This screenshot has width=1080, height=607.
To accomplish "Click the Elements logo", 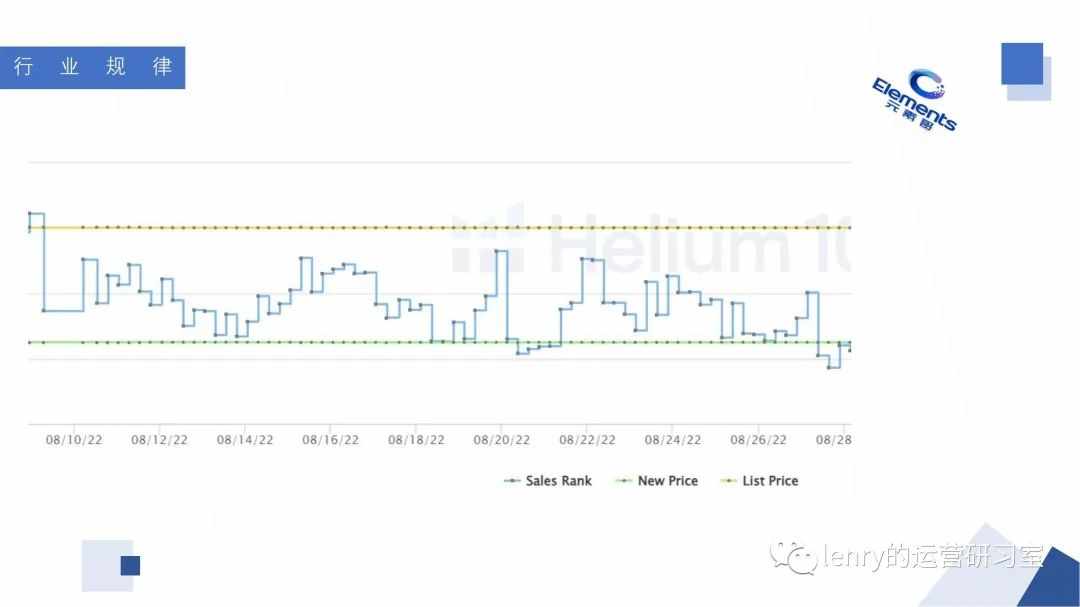I will coord(916,100).
